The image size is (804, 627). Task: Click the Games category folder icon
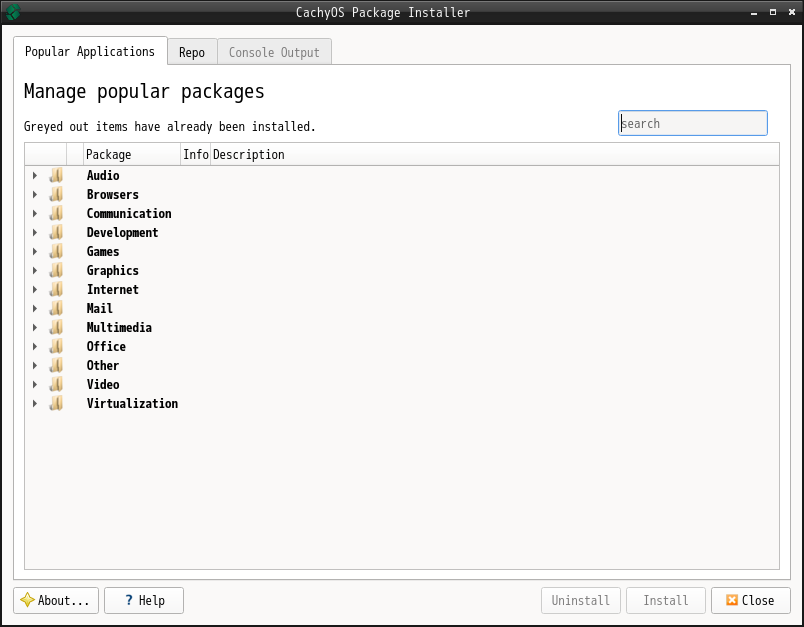tap(56, 251)
